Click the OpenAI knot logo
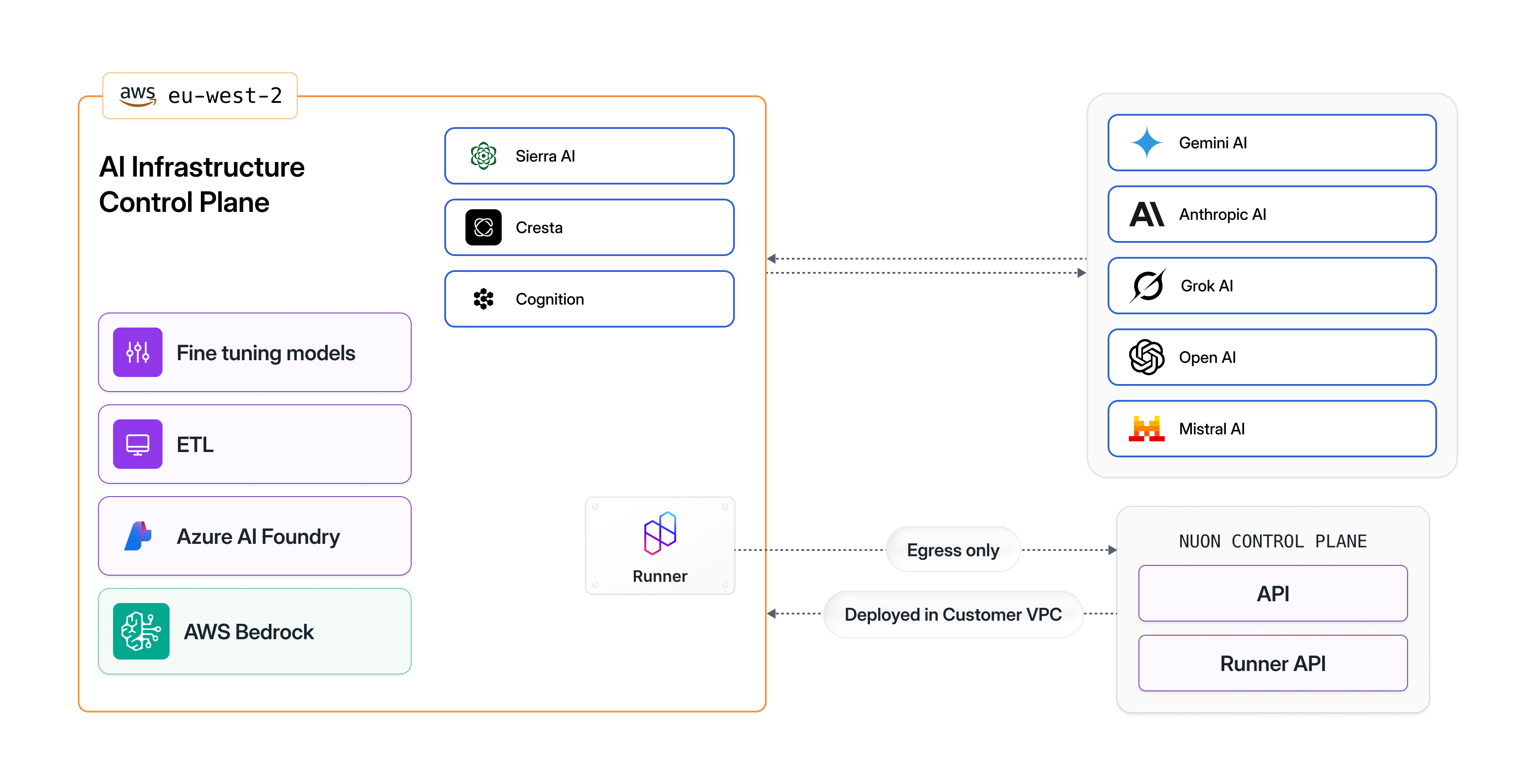The height and width of the screenshot is (784, 1536). click(1146, 357)
